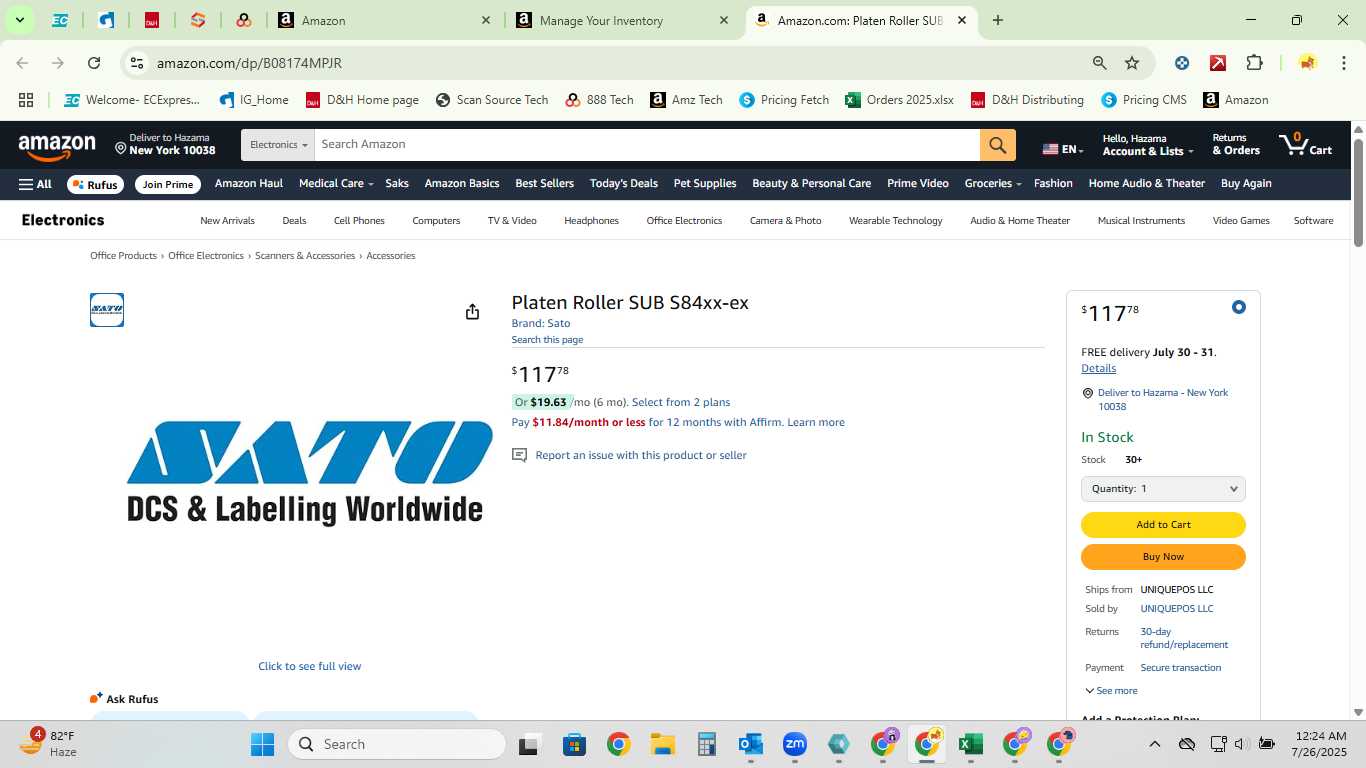1366x768 pixels.
Task: Open UNIQUEPOS LLC Sold by link
Action: click(1176, 609)
